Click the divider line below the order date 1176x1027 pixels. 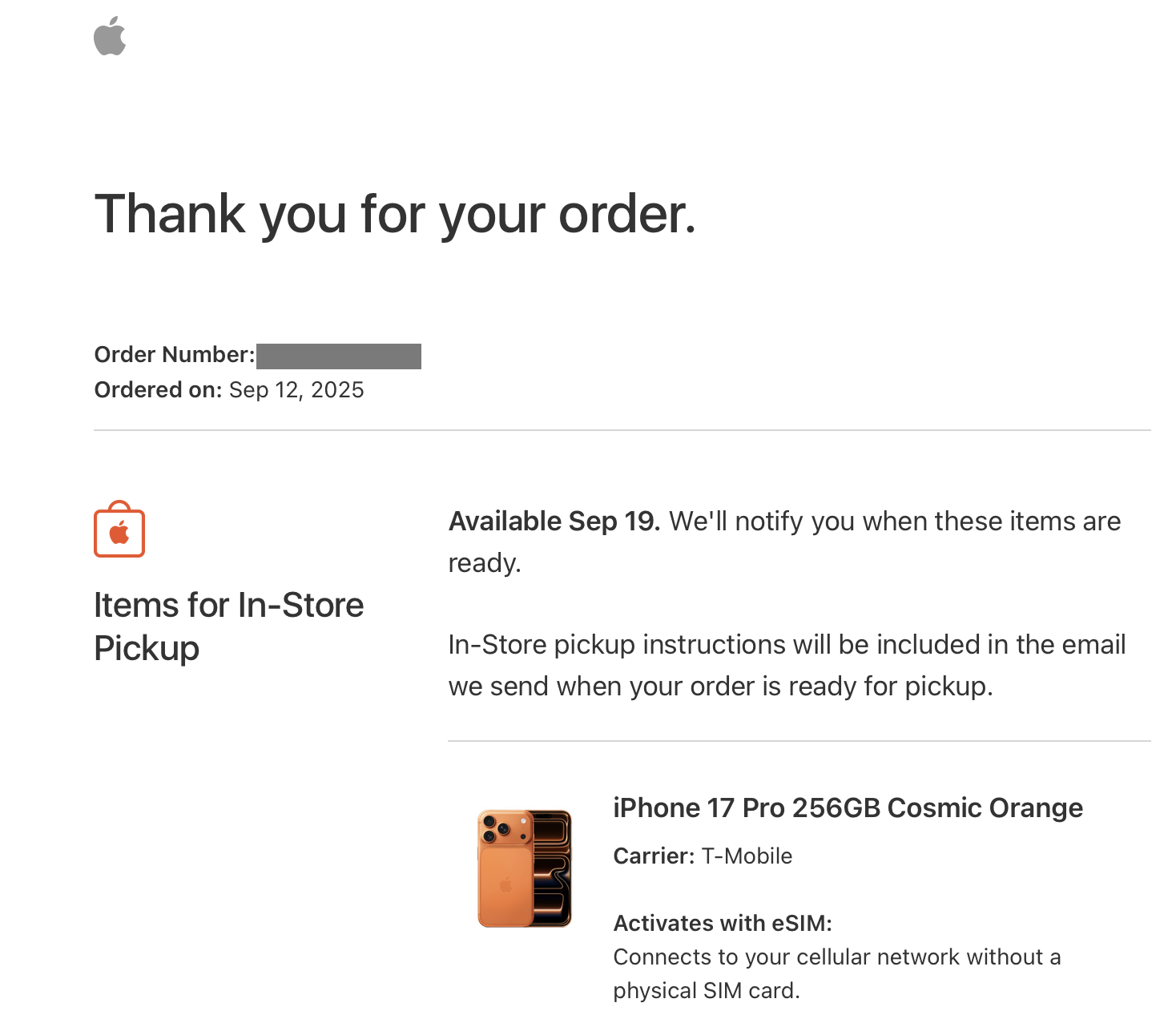(x=622, y=430)
